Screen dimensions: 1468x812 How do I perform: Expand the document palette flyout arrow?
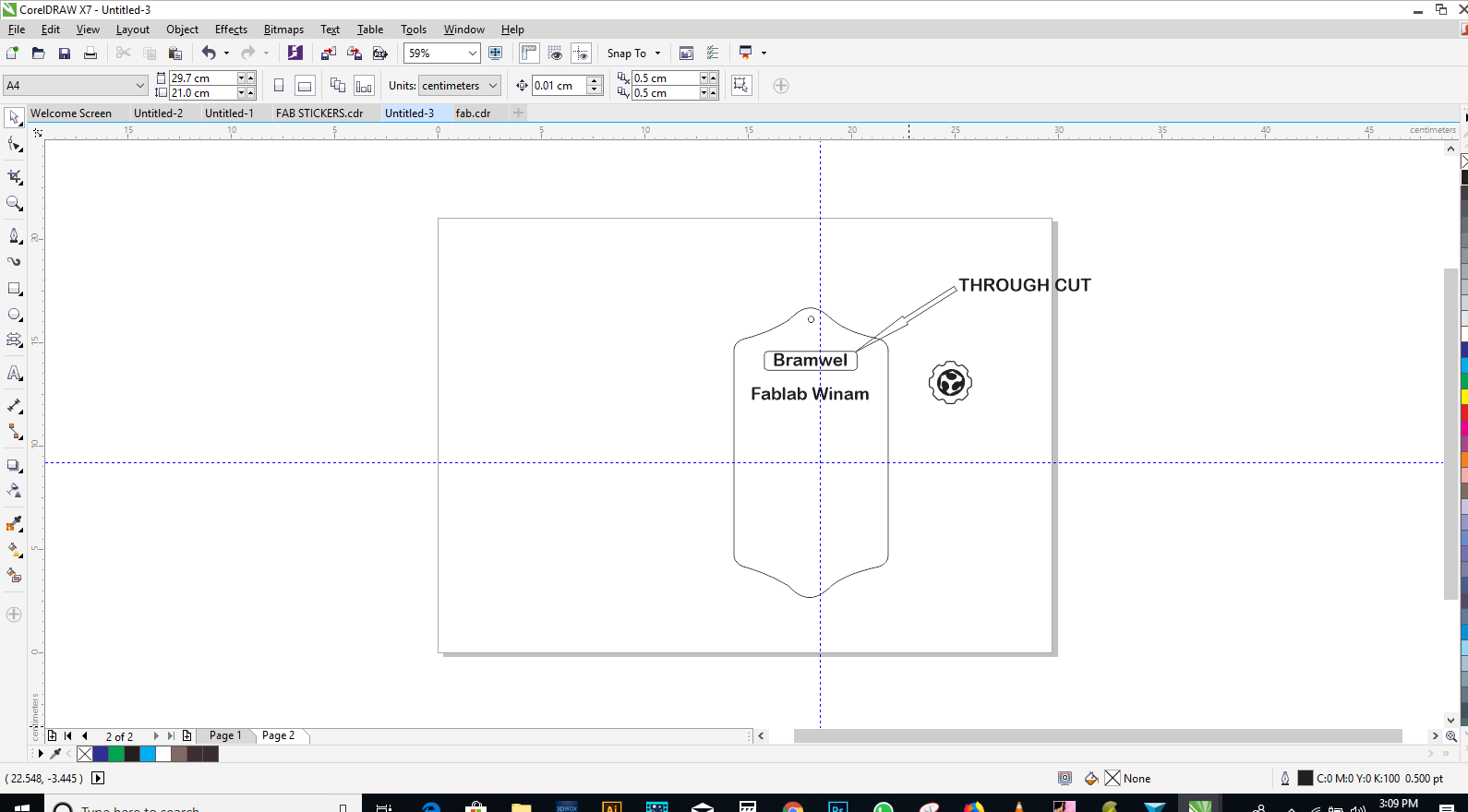tap(41, 754)
